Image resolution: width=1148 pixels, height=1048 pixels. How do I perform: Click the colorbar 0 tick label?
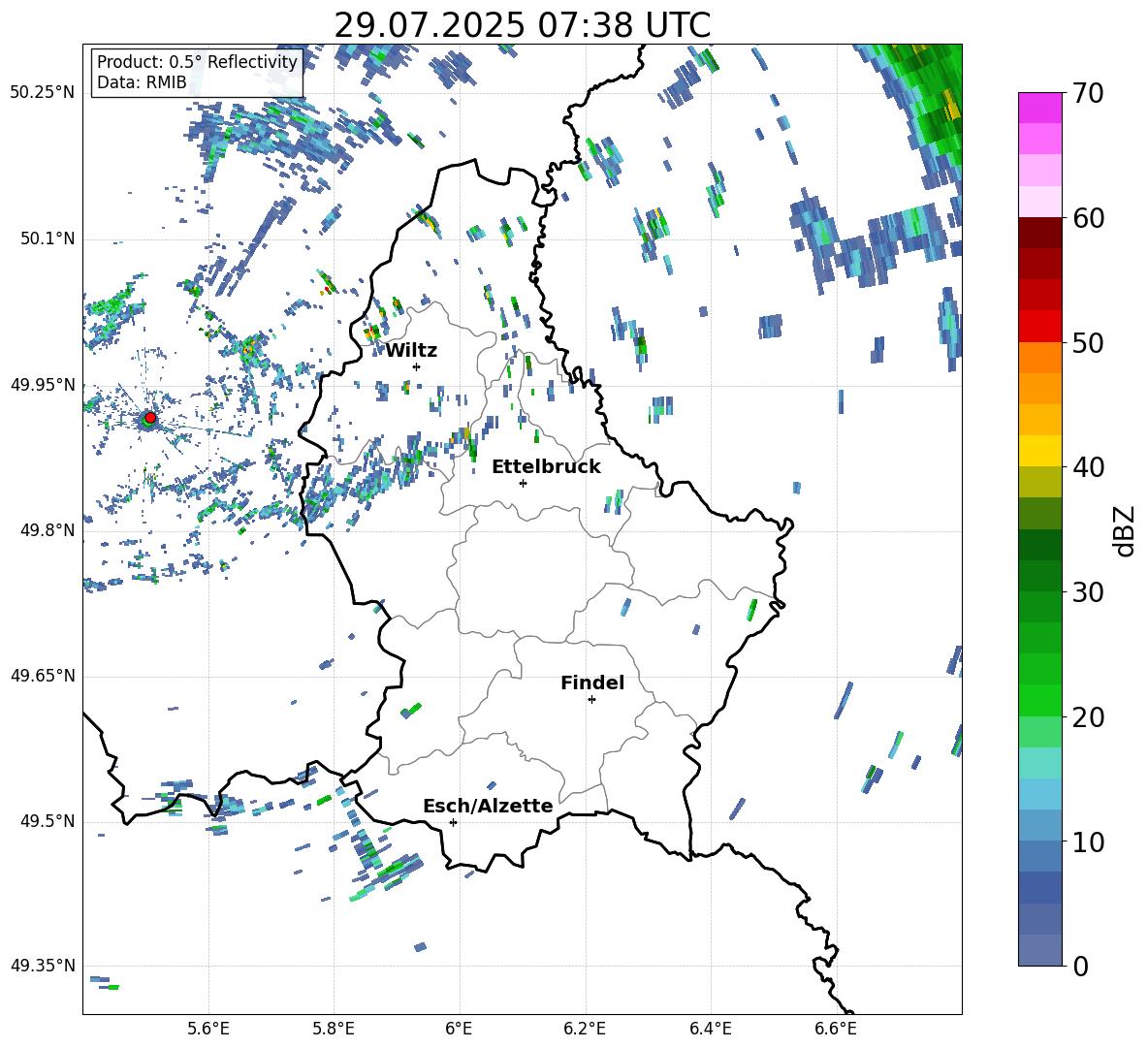click(1080, 967)
